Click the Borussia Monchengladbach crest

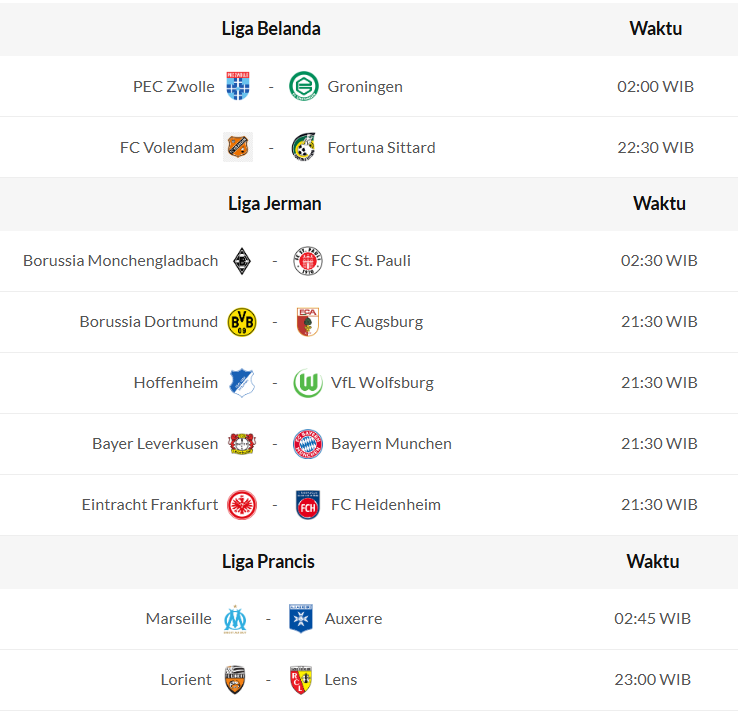point(242,261)
